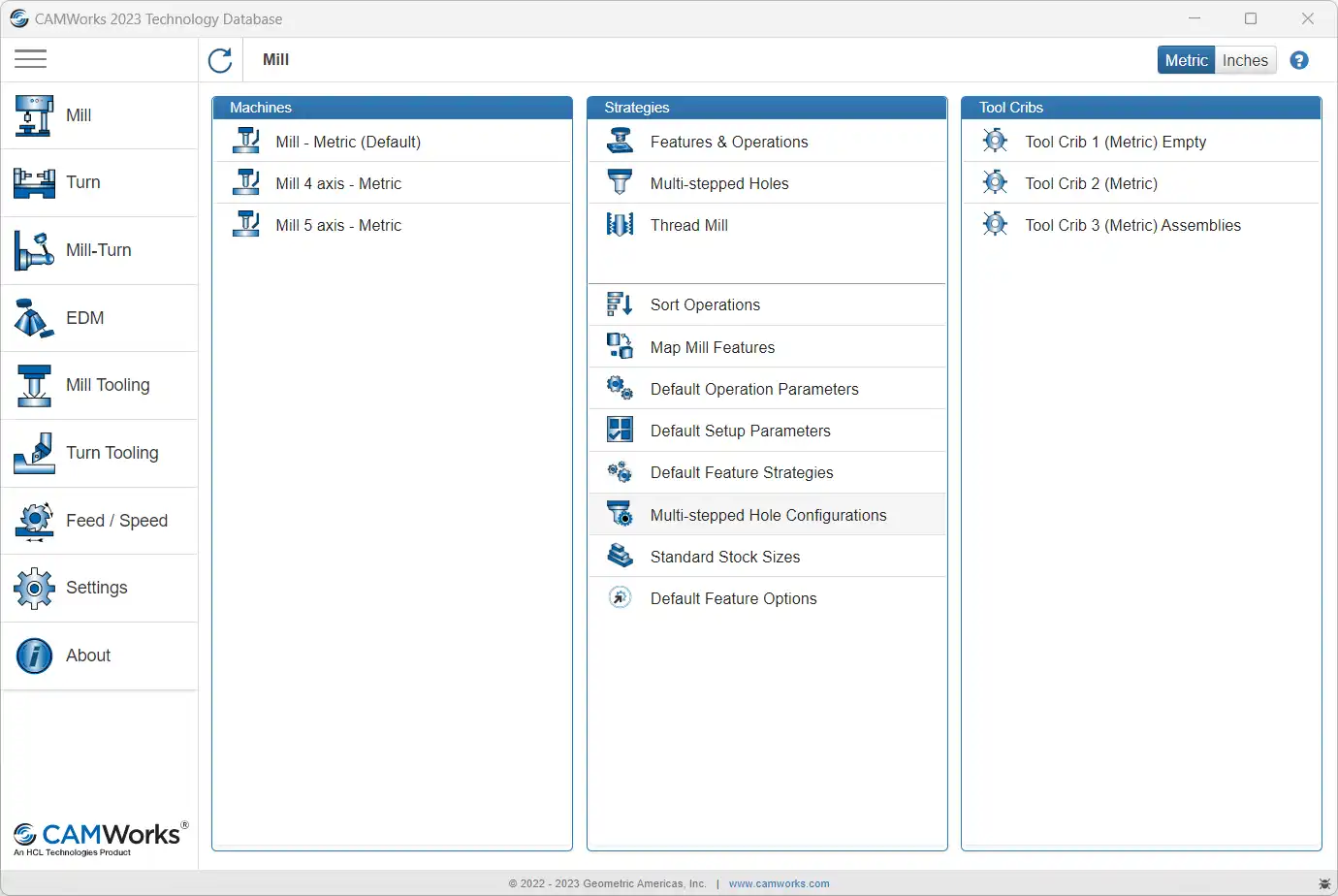
Task: Click the Mill 4 axis - Metric icon
Action: pyautogui.click(x=246, y=182)
